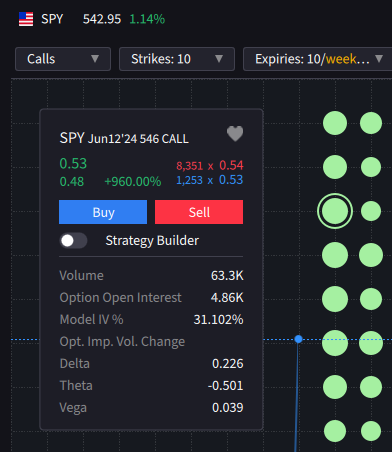Click the Model IV % row
Viewport: 392px width, 452px height.
151,319
